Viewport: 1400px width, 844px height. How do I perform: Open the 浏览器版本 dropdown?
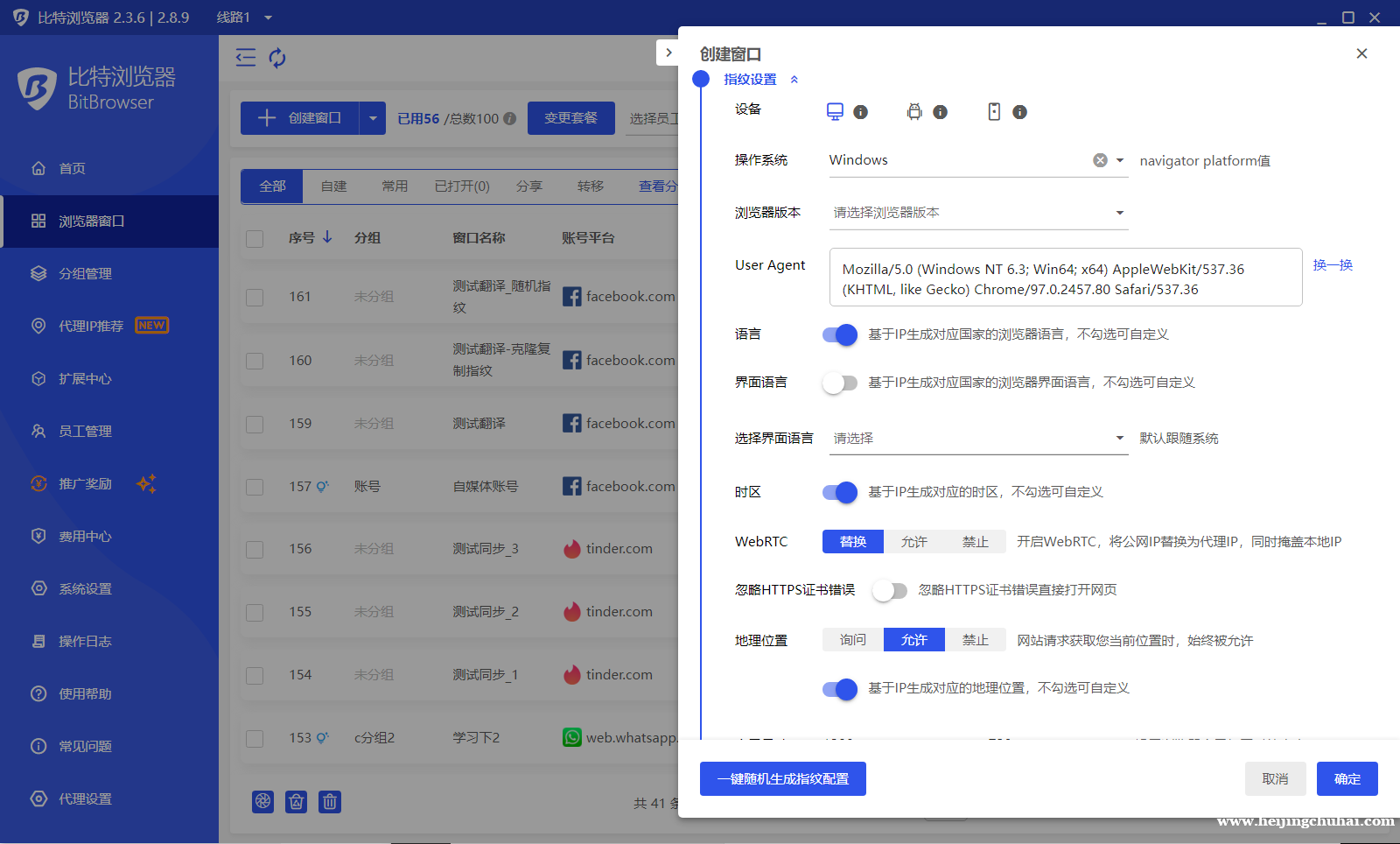pos(978,213)
